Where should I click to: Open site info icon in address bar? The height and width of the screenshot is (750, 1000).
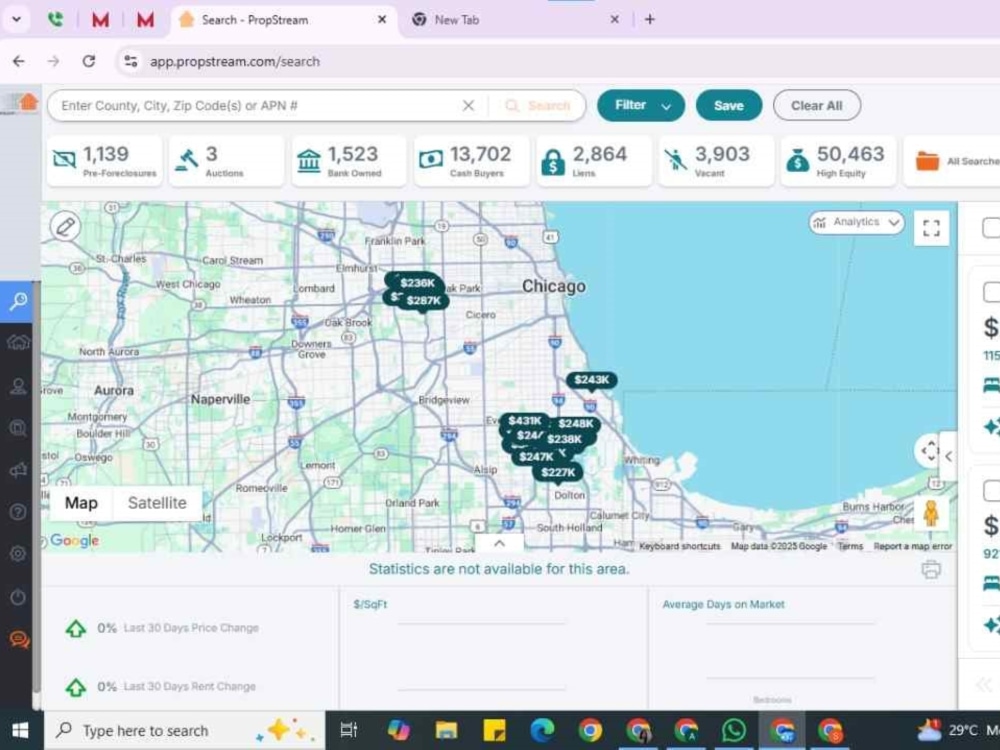point(131,61)
